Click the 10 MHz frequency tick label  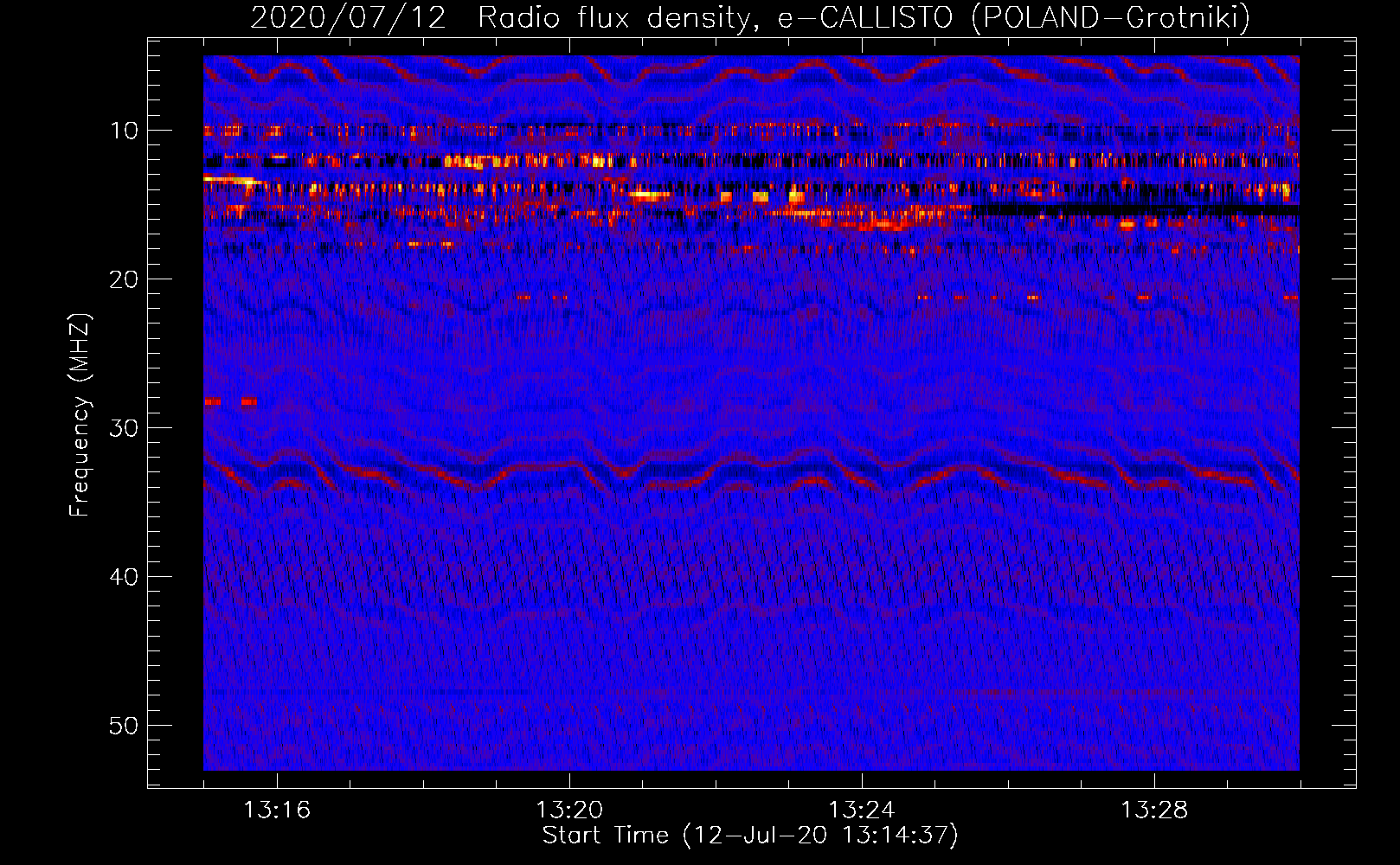(x=125, y=131)
